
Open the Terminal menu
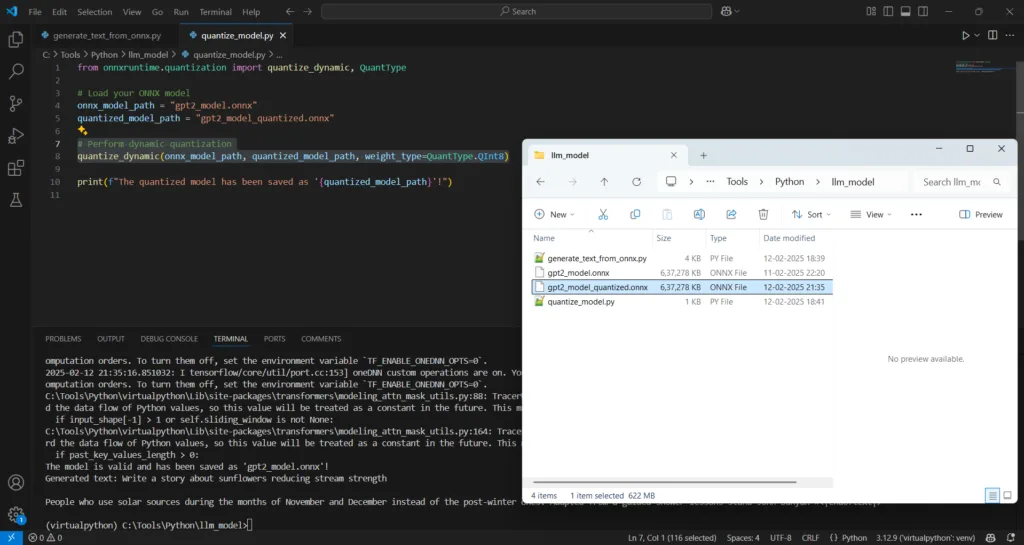(x=216, y=12)
